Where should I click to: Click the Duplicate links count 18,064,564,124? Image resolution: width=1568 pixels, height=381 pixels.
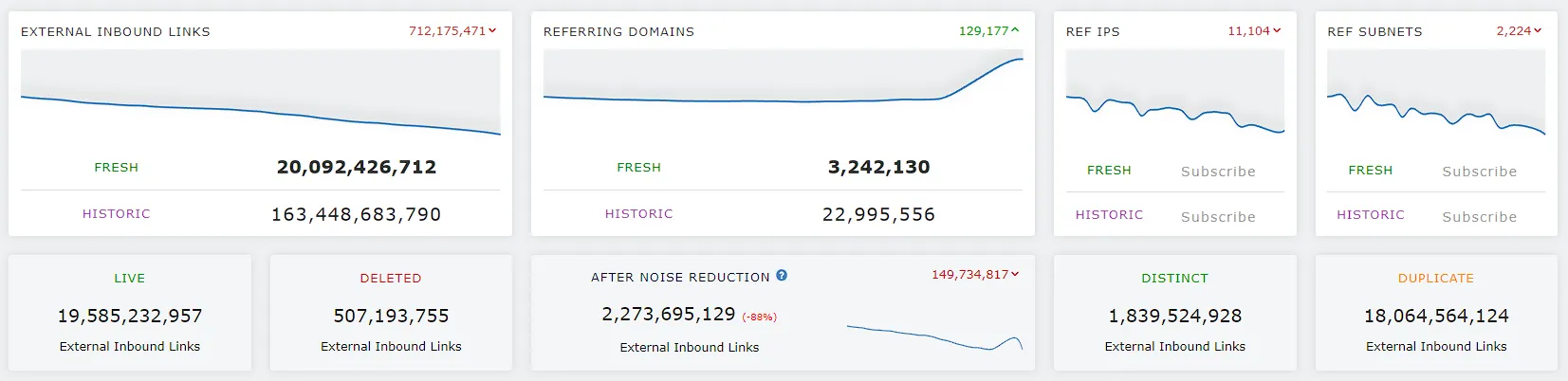[1436, 316]
